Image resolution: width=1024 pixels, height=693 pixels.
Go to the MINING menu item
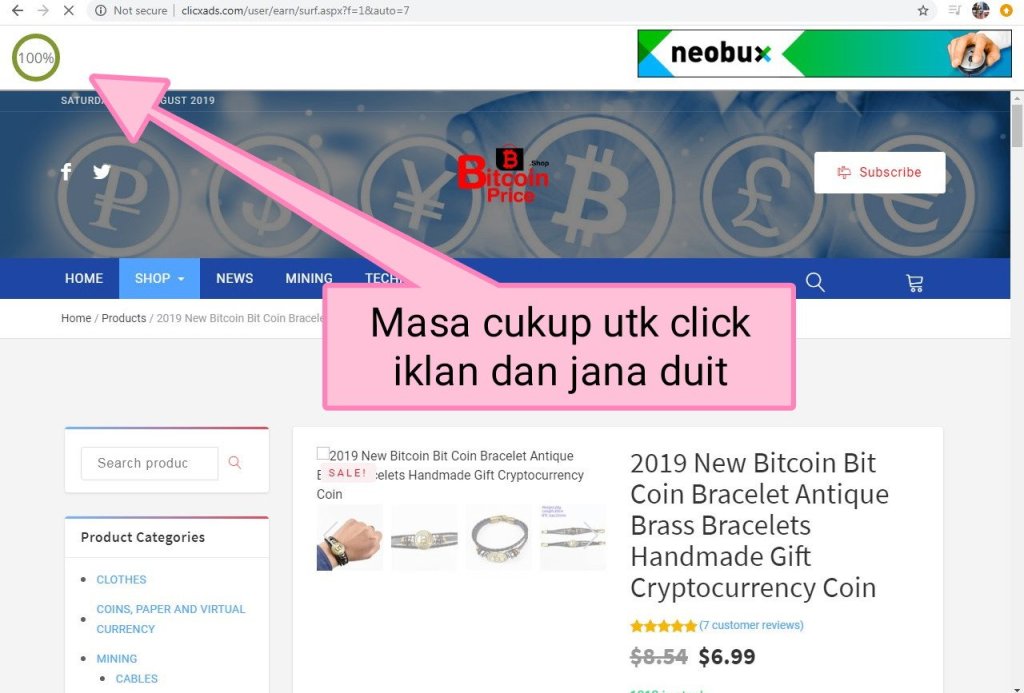pyautogui.click(x=309, y=278)
